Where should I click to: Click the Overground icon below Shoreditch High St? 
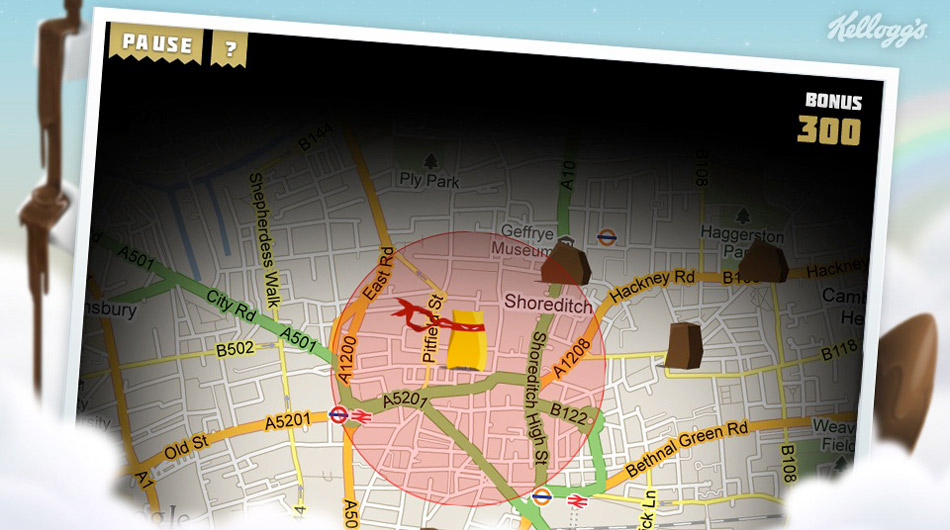click(x=542, y=497)
